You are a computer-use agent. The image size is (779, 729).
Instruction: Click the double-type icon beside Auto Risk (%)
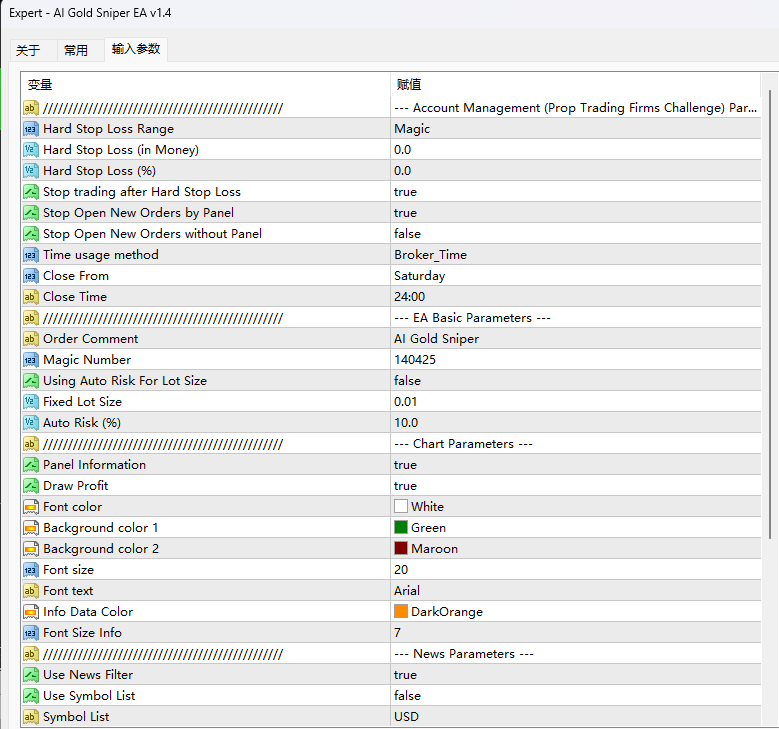point(30,423)
